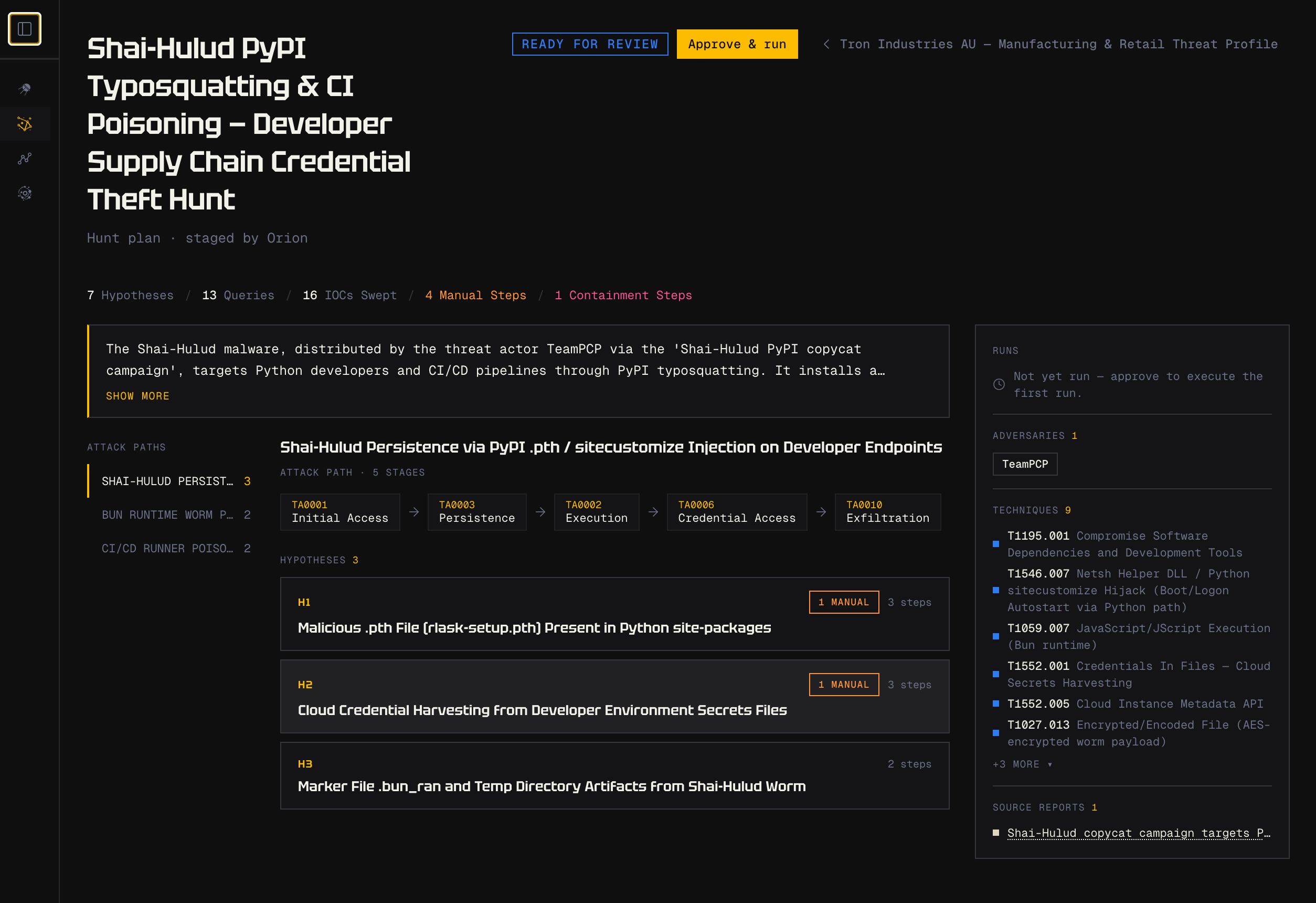Click the 1 MANUAL badge on H2

844,684
